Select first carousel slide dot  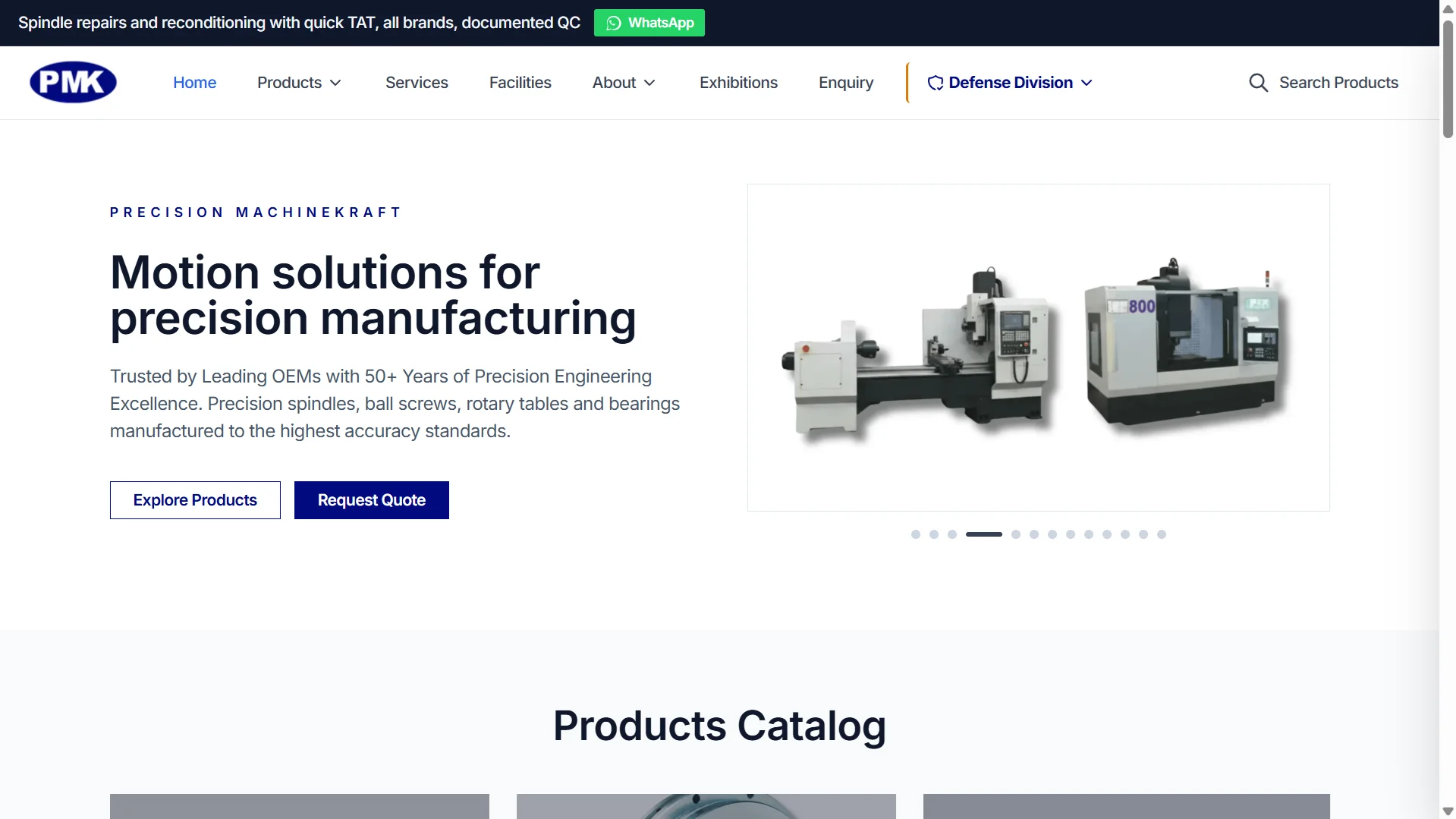916,534
